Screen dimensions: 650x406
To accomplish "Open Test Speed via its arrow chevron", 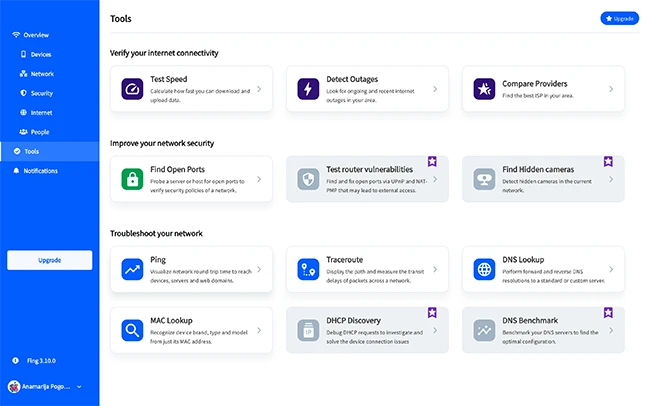I will pos(259,89).
